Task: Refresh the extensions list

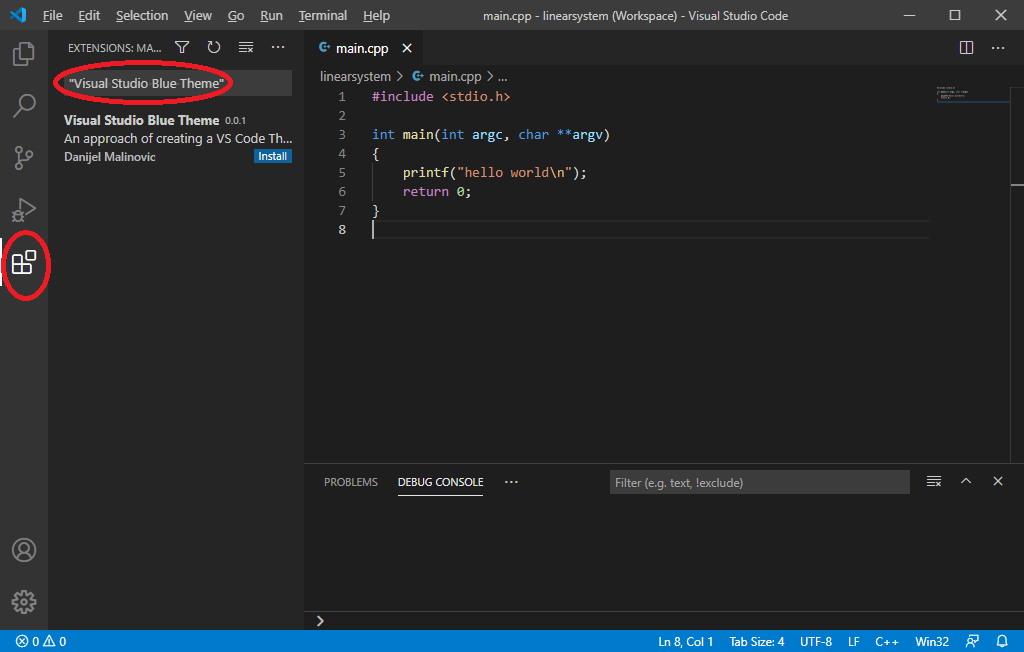Action: (x=214, y=47)
